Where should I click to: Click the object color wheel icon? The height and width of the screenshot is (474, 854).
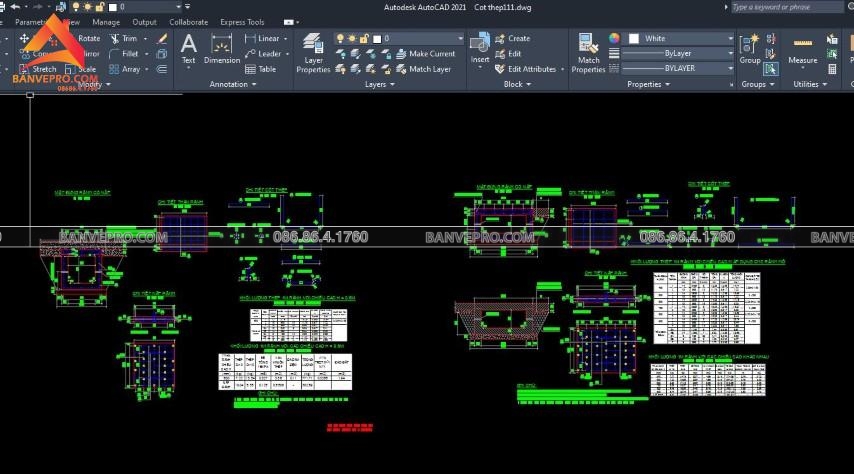[x=614, y=38]
